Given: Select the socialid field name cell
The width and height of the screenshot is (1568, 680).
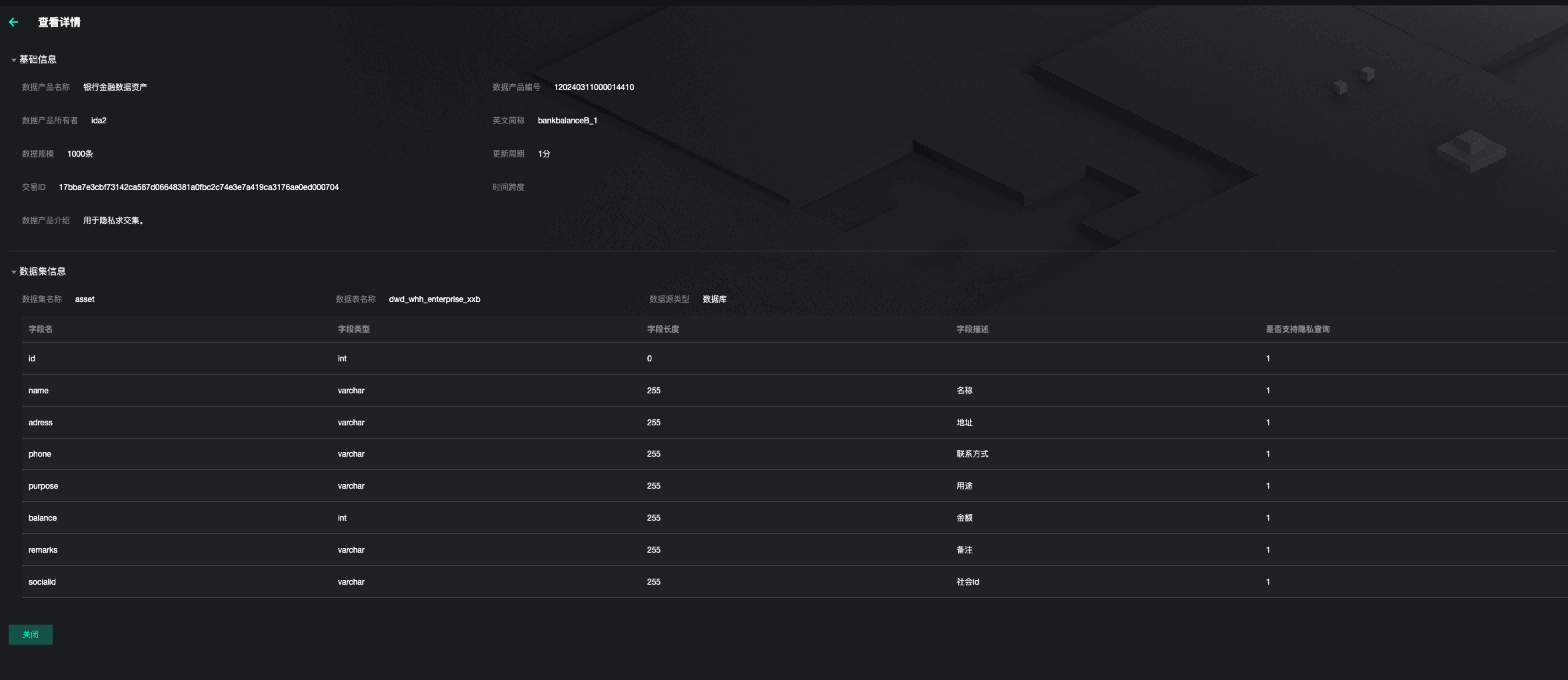Looking at the screenshot, I should click(42, 582).
